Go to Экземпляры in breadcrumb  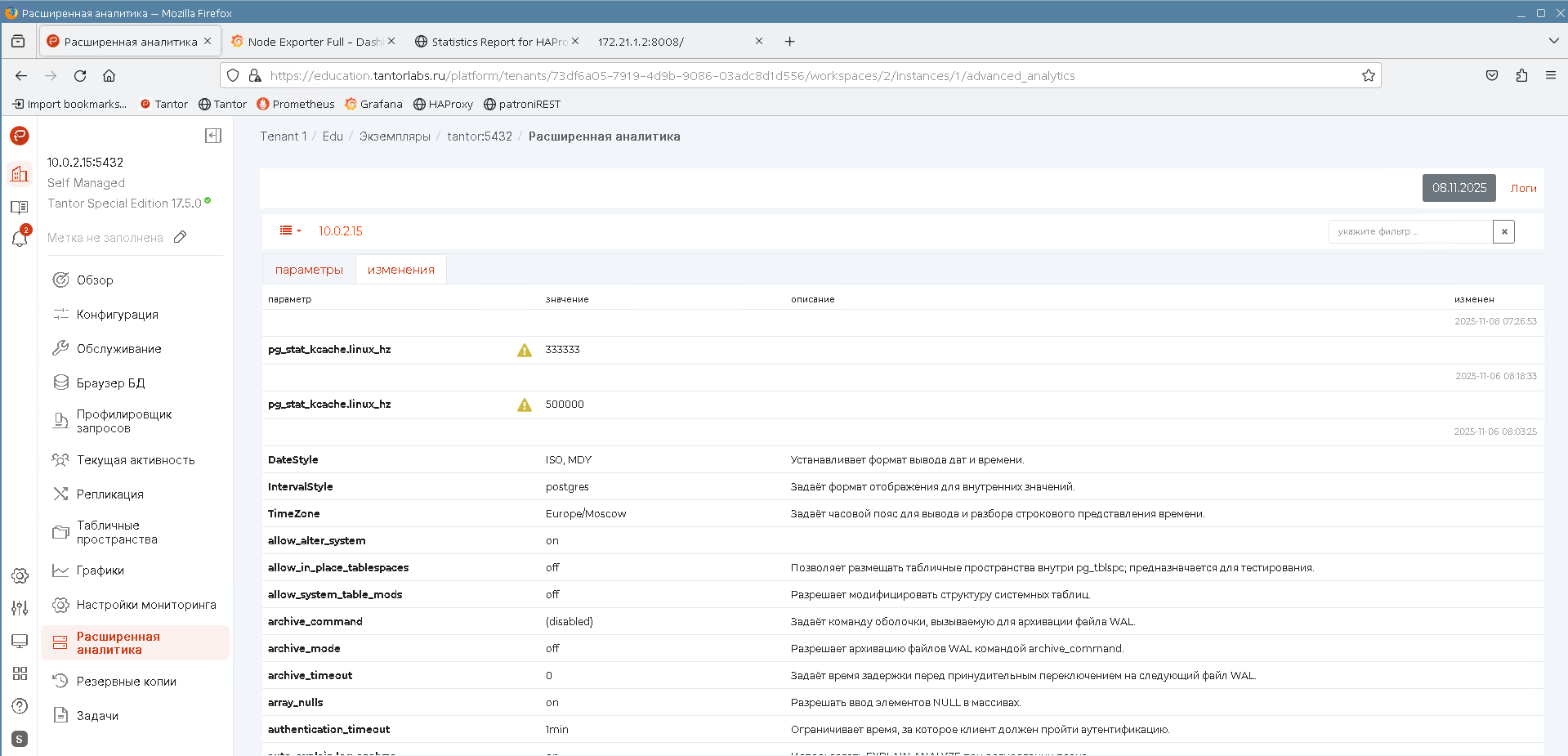pyautogui.click(x=395, y=136)
